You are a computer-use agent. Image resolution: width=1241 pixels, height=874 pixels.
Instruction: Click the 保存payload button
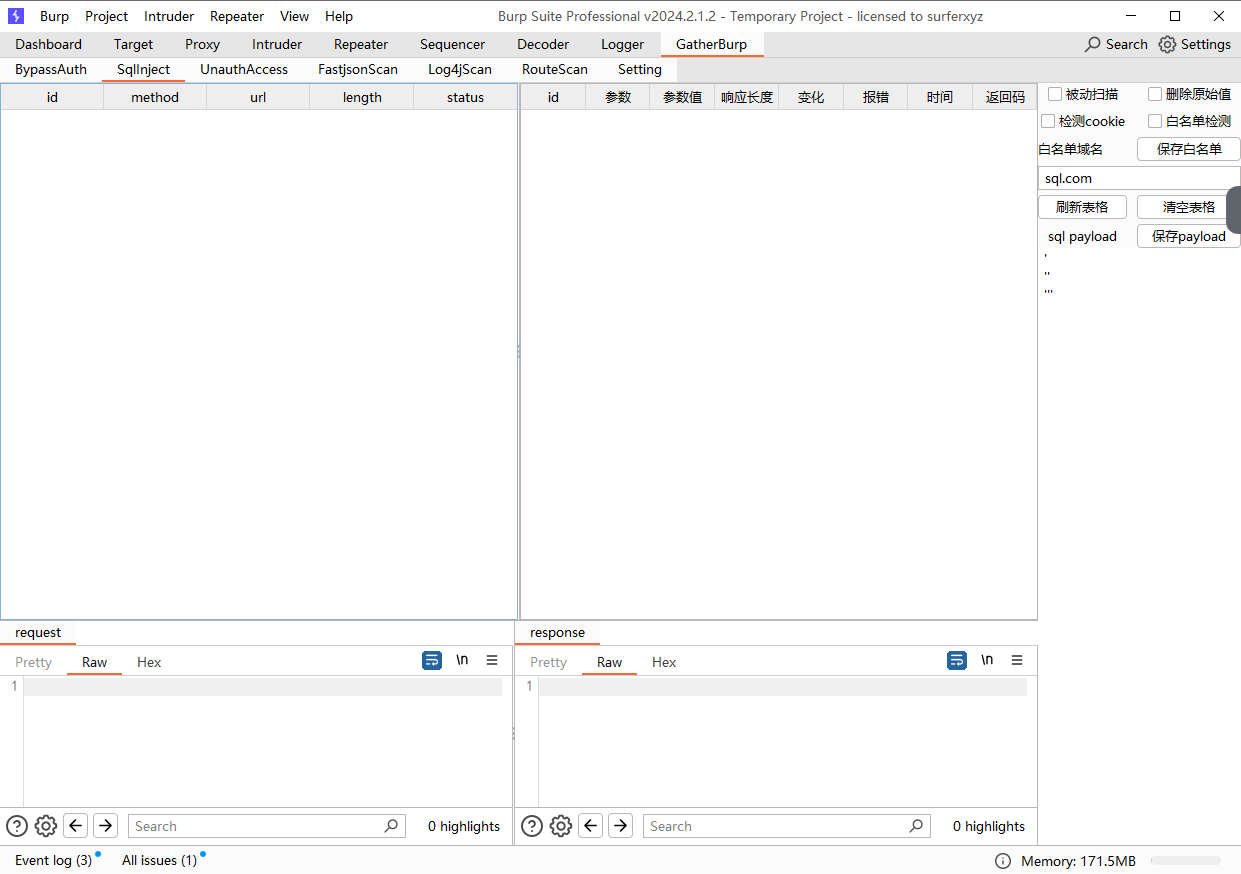pyautogui.click(x=1189, y=236)
